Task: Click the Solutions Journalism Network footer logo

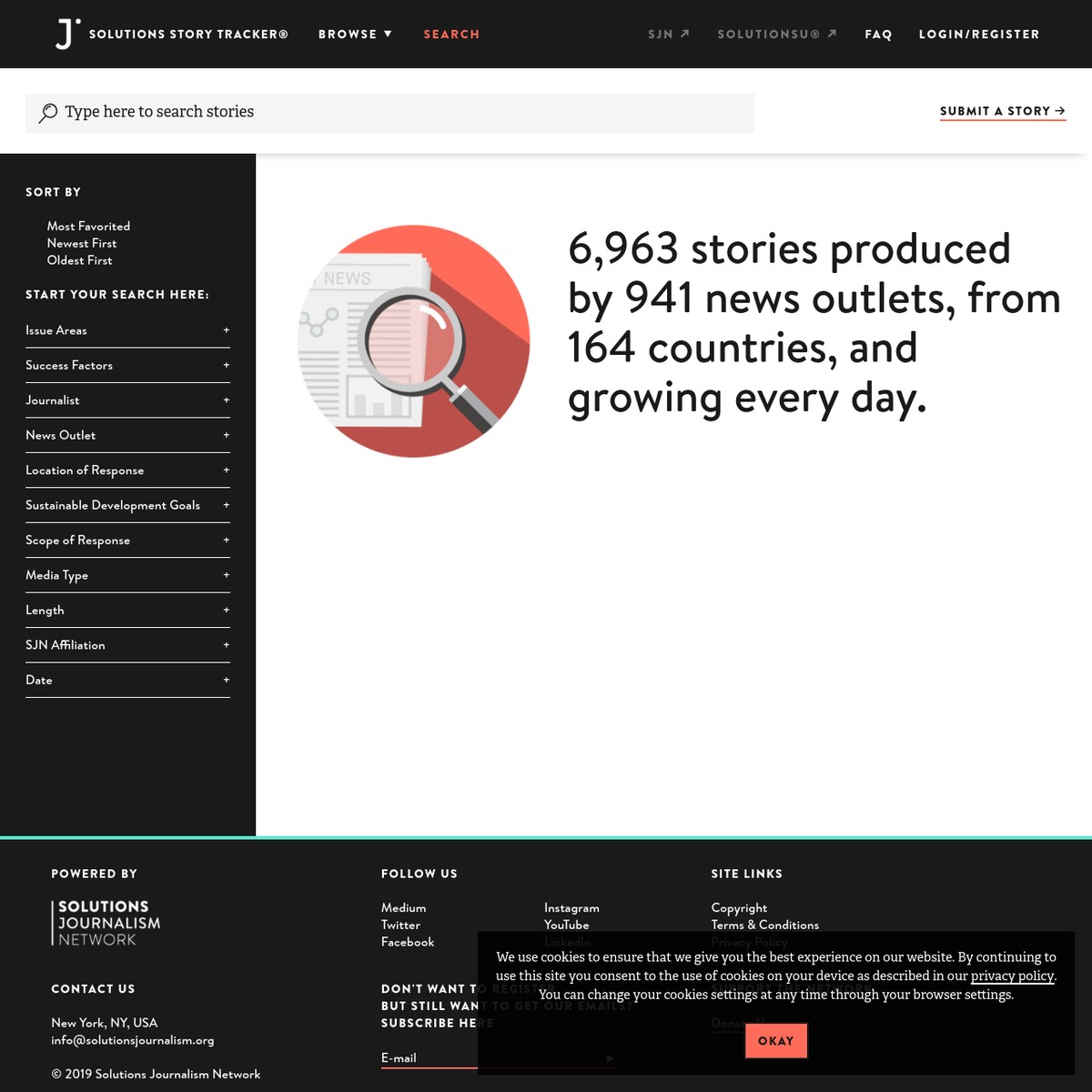Action: coord(106,923)
